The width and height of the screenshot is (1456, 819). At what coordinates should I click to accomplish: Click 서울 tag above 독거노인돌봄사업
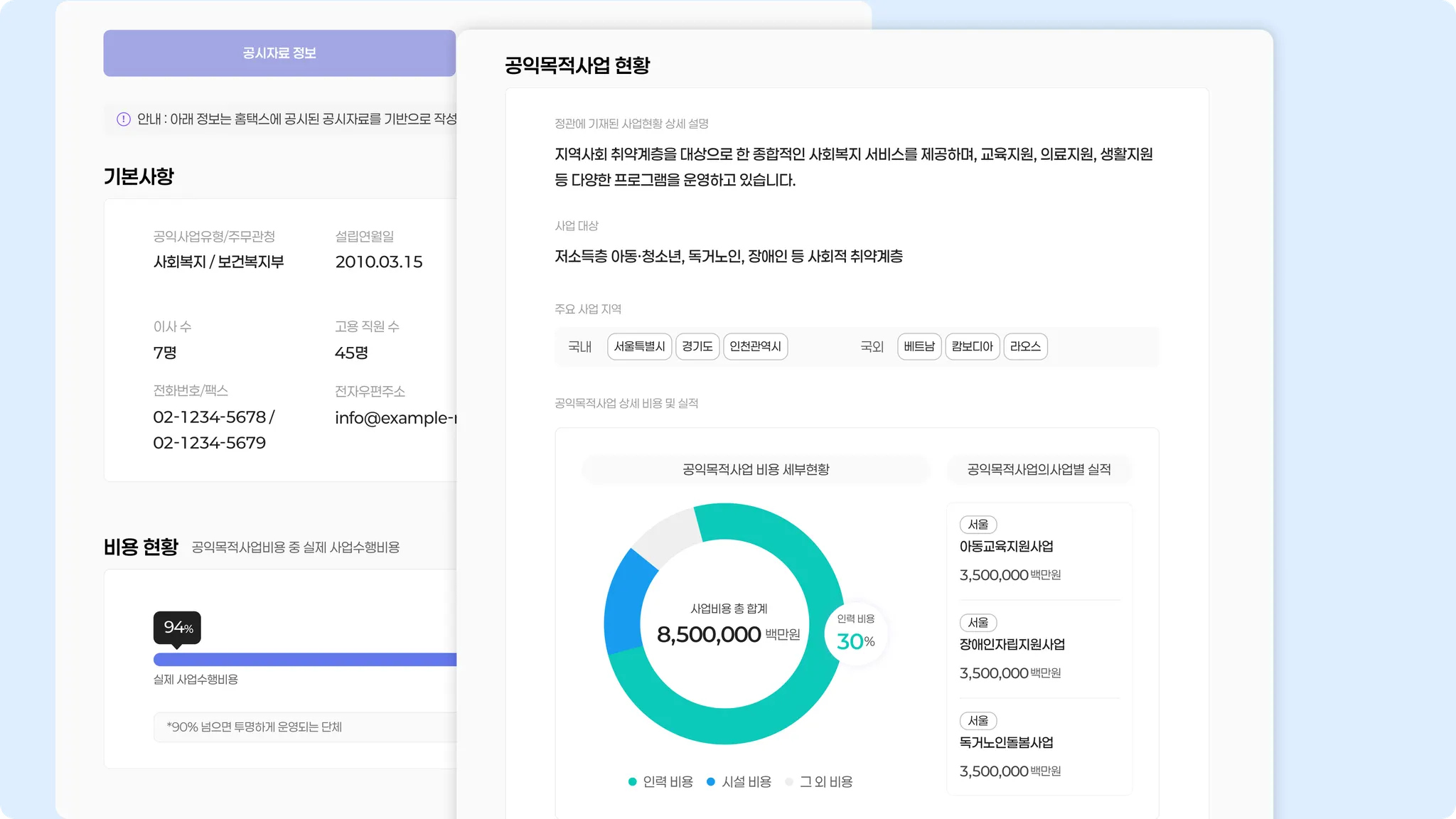tap(978, 721)
